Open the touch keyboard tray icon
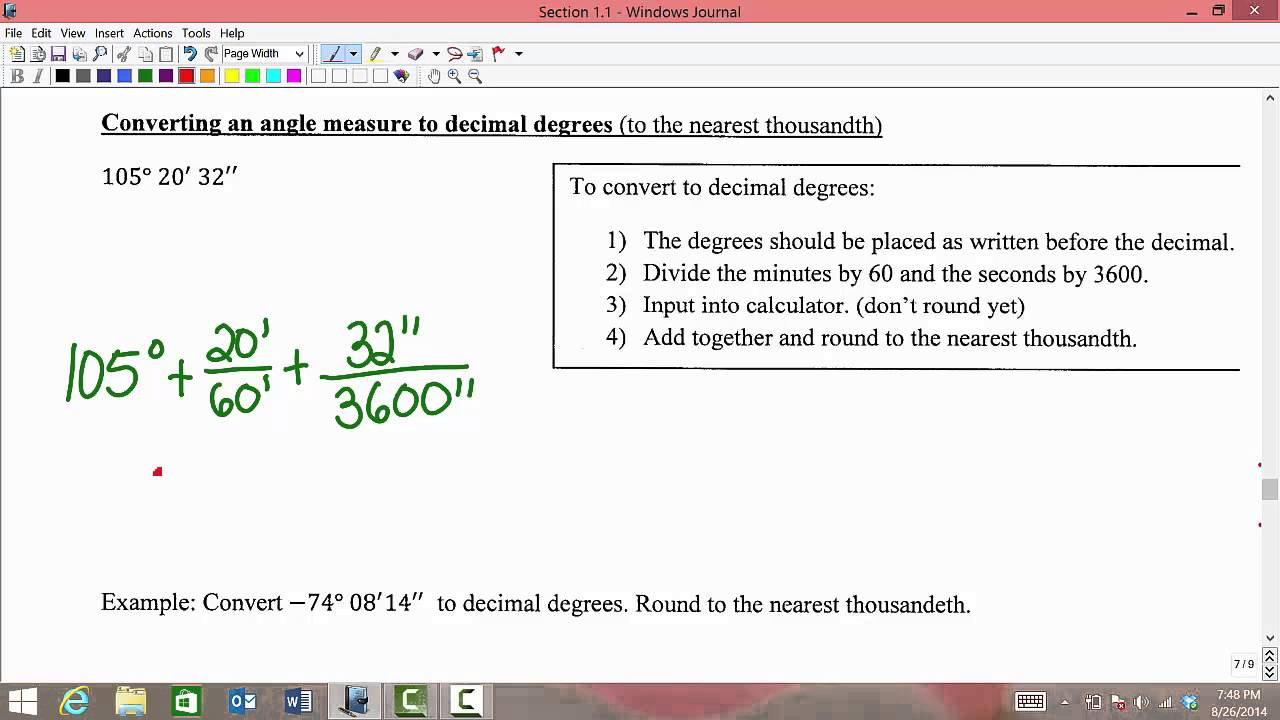This screenshot has height=720, width=1280. click(1030, 702)
